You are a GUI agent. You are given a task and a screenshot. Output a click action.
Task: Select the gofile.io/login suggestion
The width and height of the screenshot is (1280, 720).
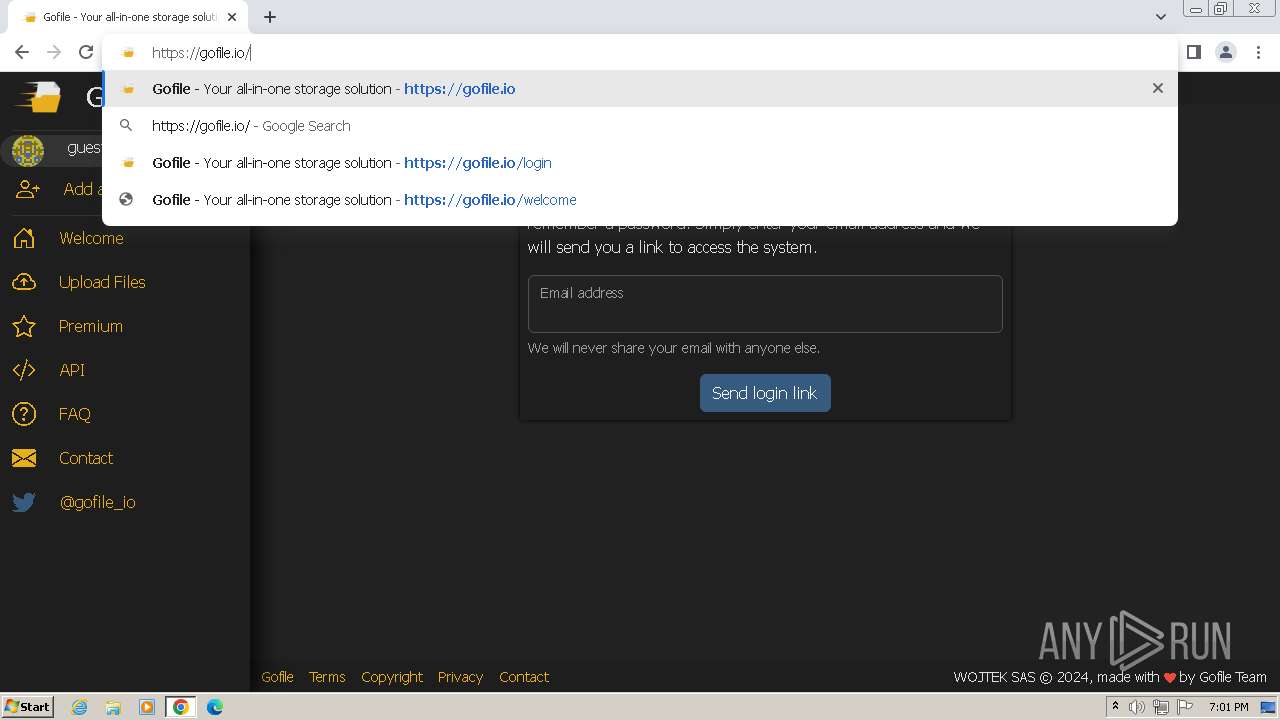(x=640, y=163)
